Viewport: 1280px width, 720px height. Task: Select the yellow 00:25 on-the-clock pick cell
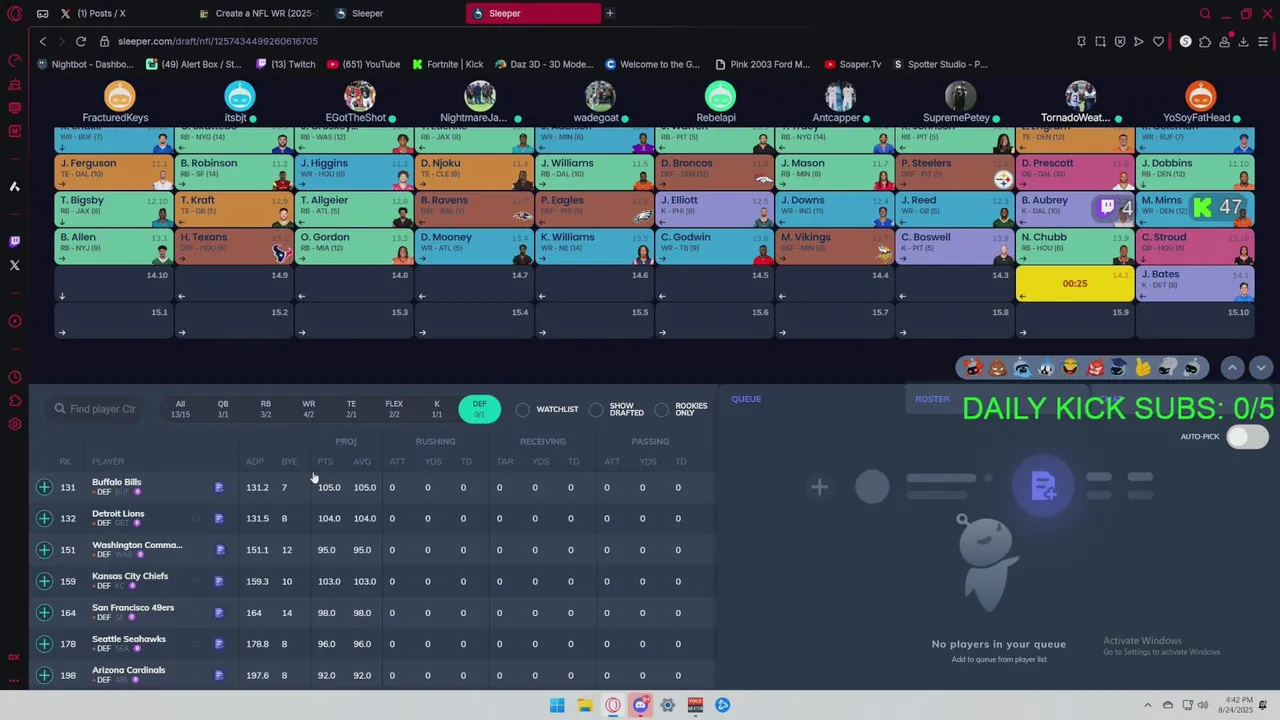[x=1075, y=283]
